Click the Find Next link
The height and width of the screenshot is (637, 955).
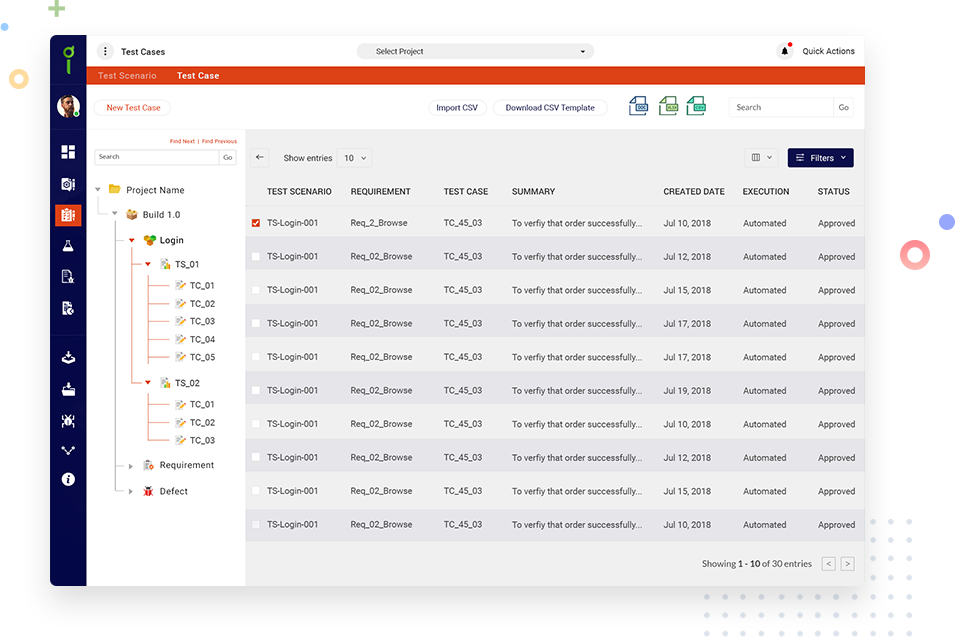182,141
